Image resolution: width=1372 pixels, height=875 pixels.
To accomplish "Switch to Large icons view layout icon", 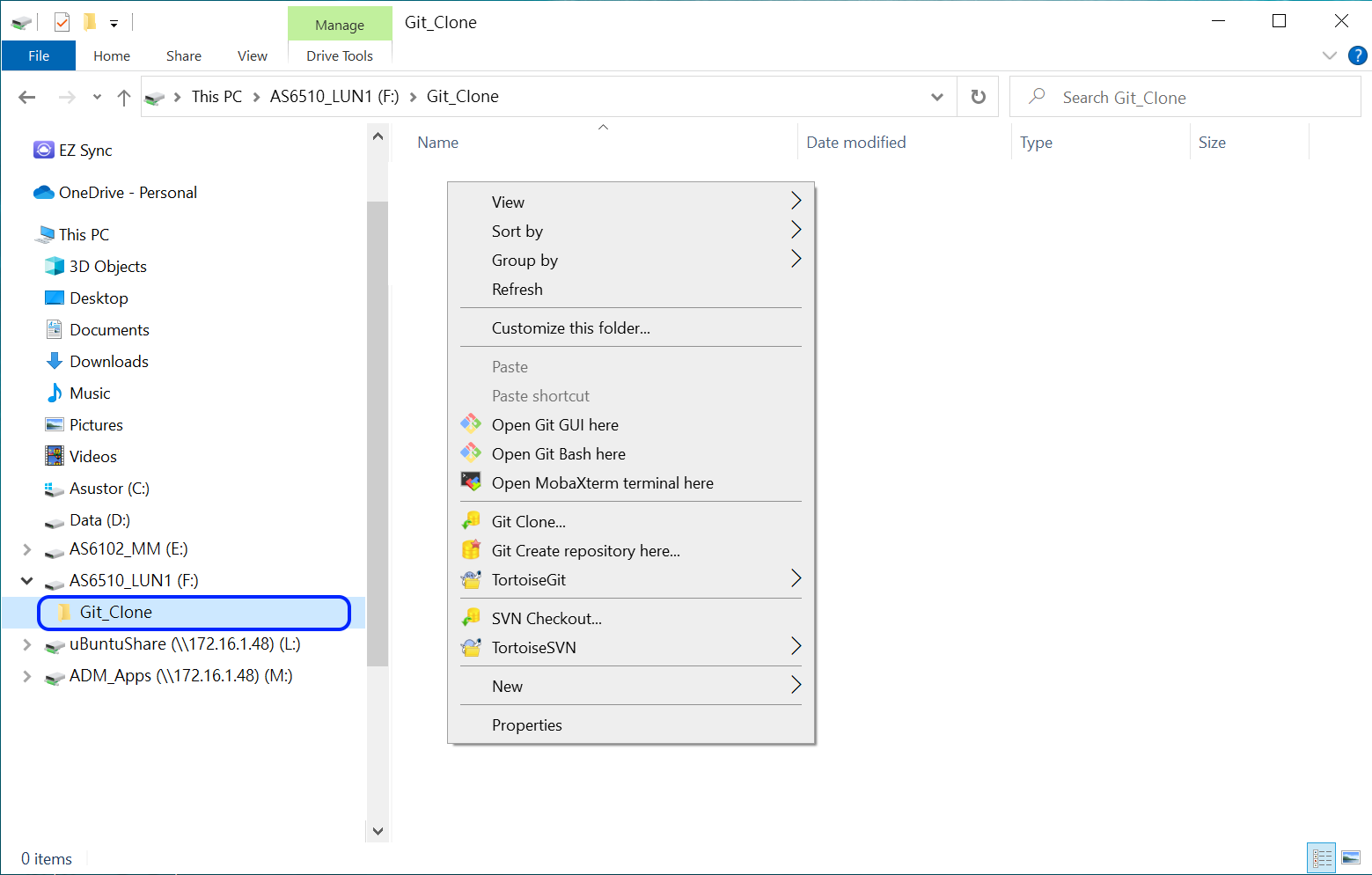I will pyautogui.click(x=1351, y=857).
